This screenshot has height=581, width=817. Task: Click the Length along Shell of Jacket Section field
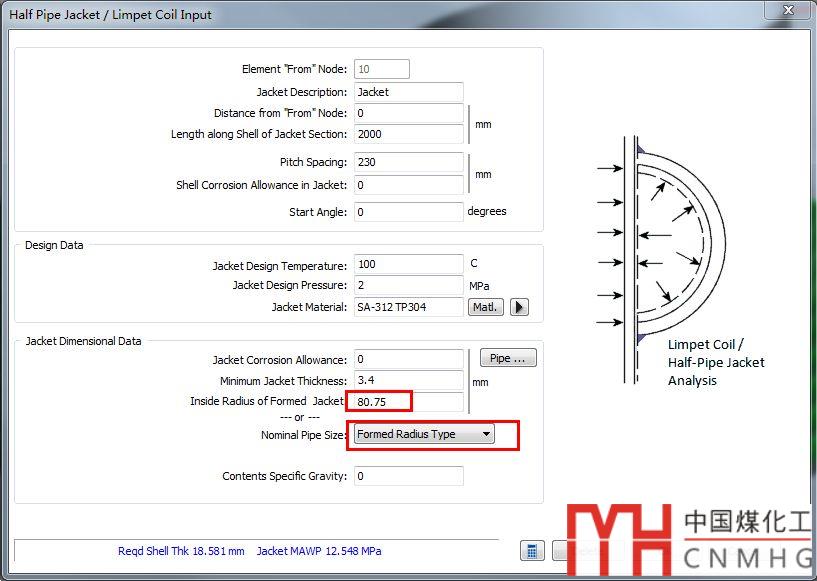pyautogui.click(x=408, y=134)
